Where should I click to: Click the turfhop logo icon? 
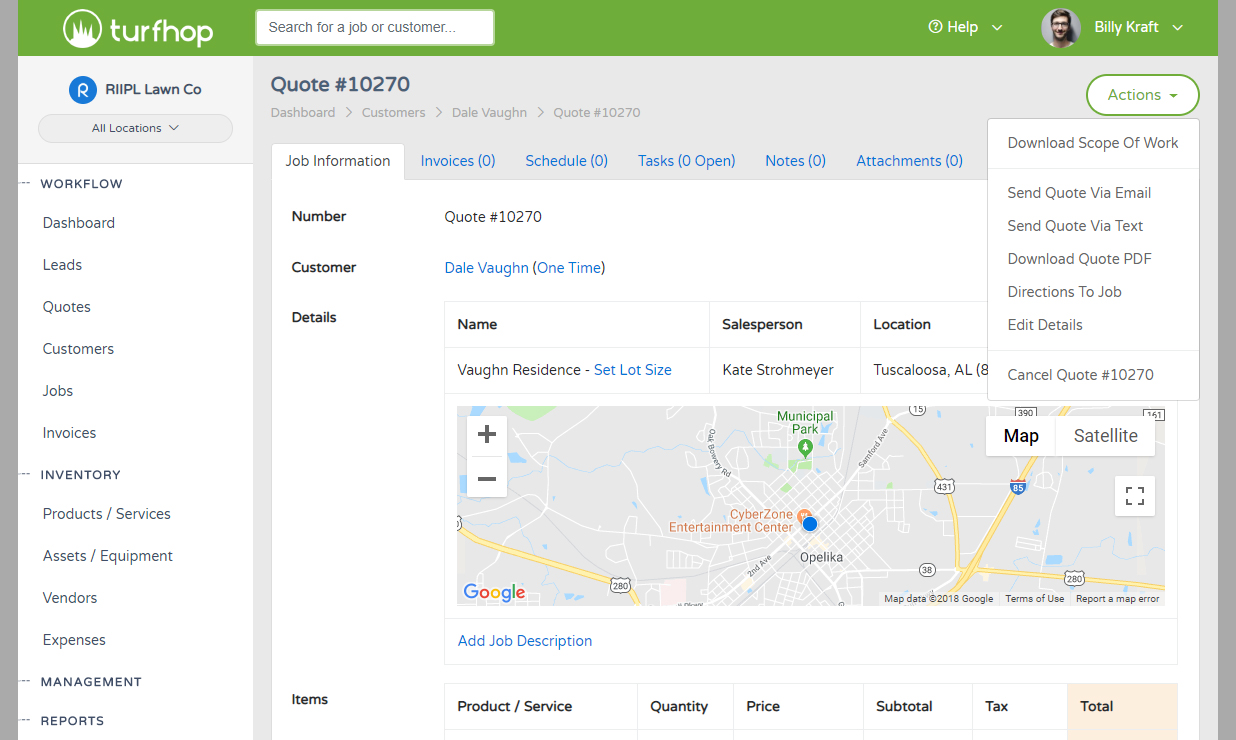82,29
